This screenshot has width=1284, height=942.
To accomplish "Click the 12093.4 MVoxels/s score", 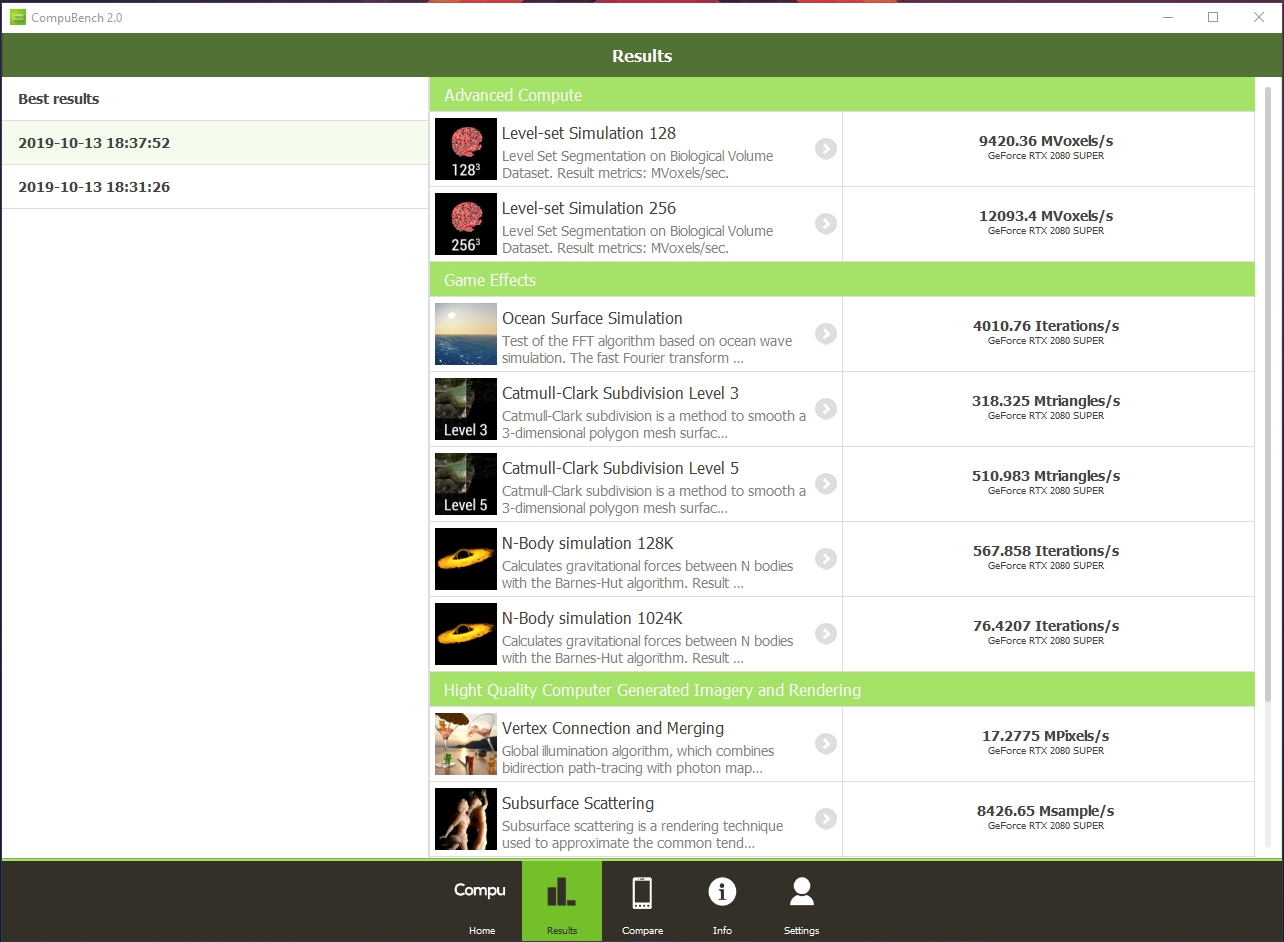I will click(x=1046, y=216).
